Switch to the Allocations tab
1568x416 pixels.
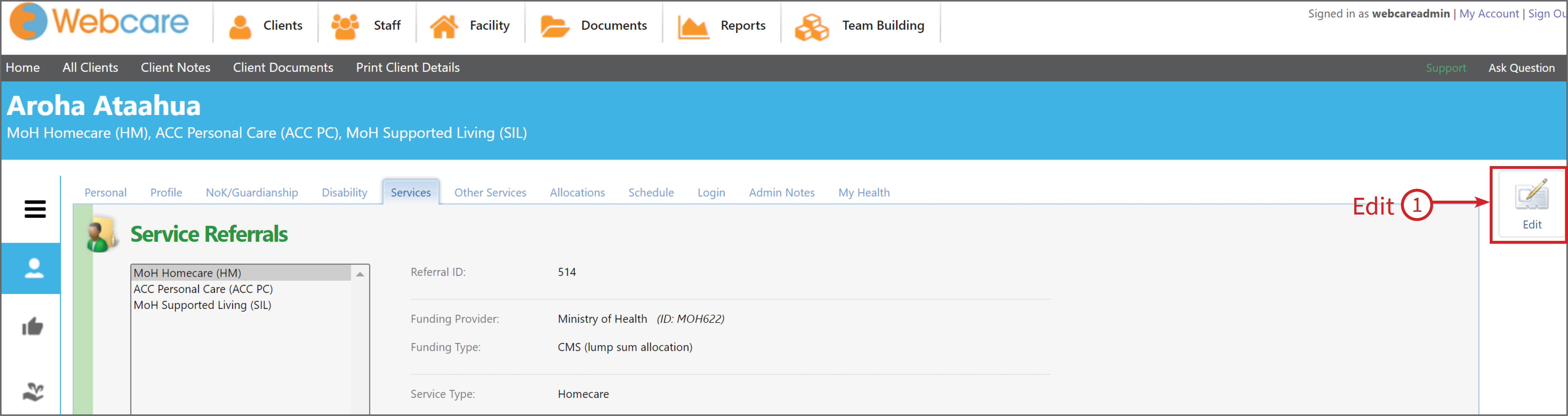pyautogui.click(x=577, y=192)
